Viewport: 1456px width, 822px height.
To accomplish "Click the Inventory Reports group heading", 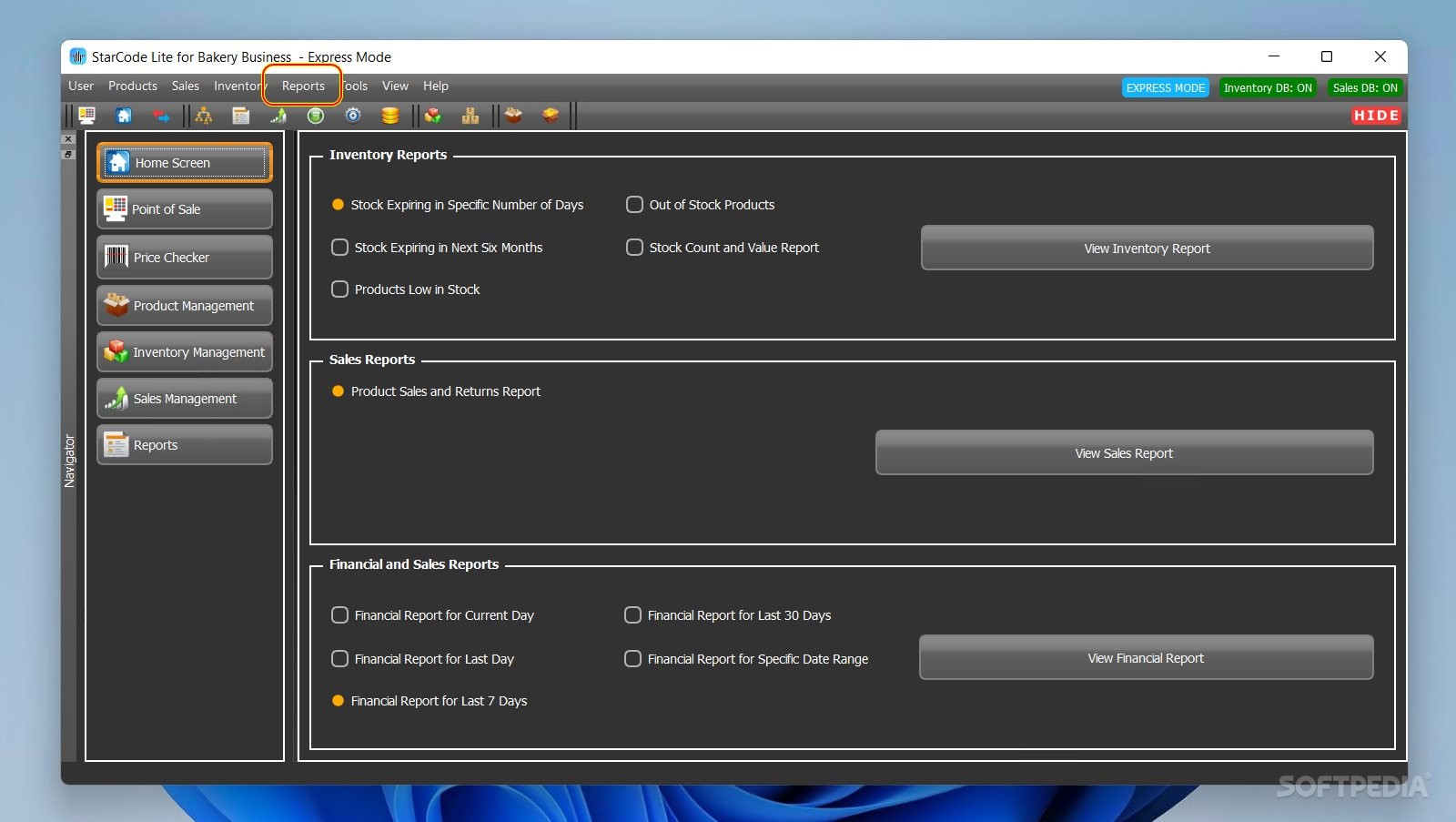I will pos(388,155).
